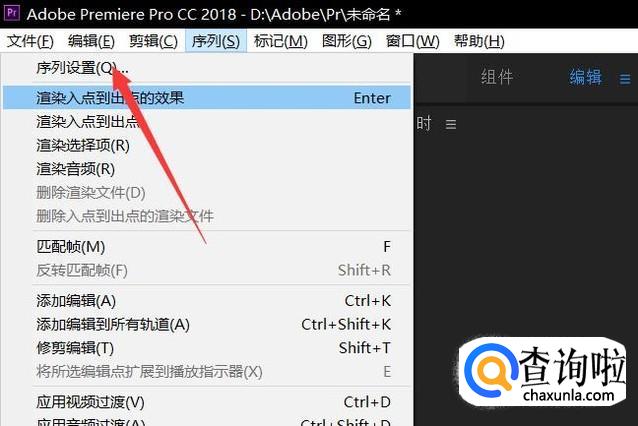Screen dimensions: 638x426
Task: Open the 编辑 workspace panel menu icon
Action: click(x=625, y=79)
